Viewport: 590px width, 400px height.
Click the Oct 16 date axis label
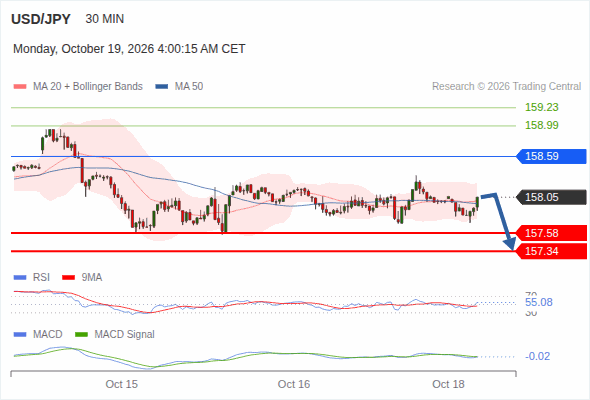[294, 384]
